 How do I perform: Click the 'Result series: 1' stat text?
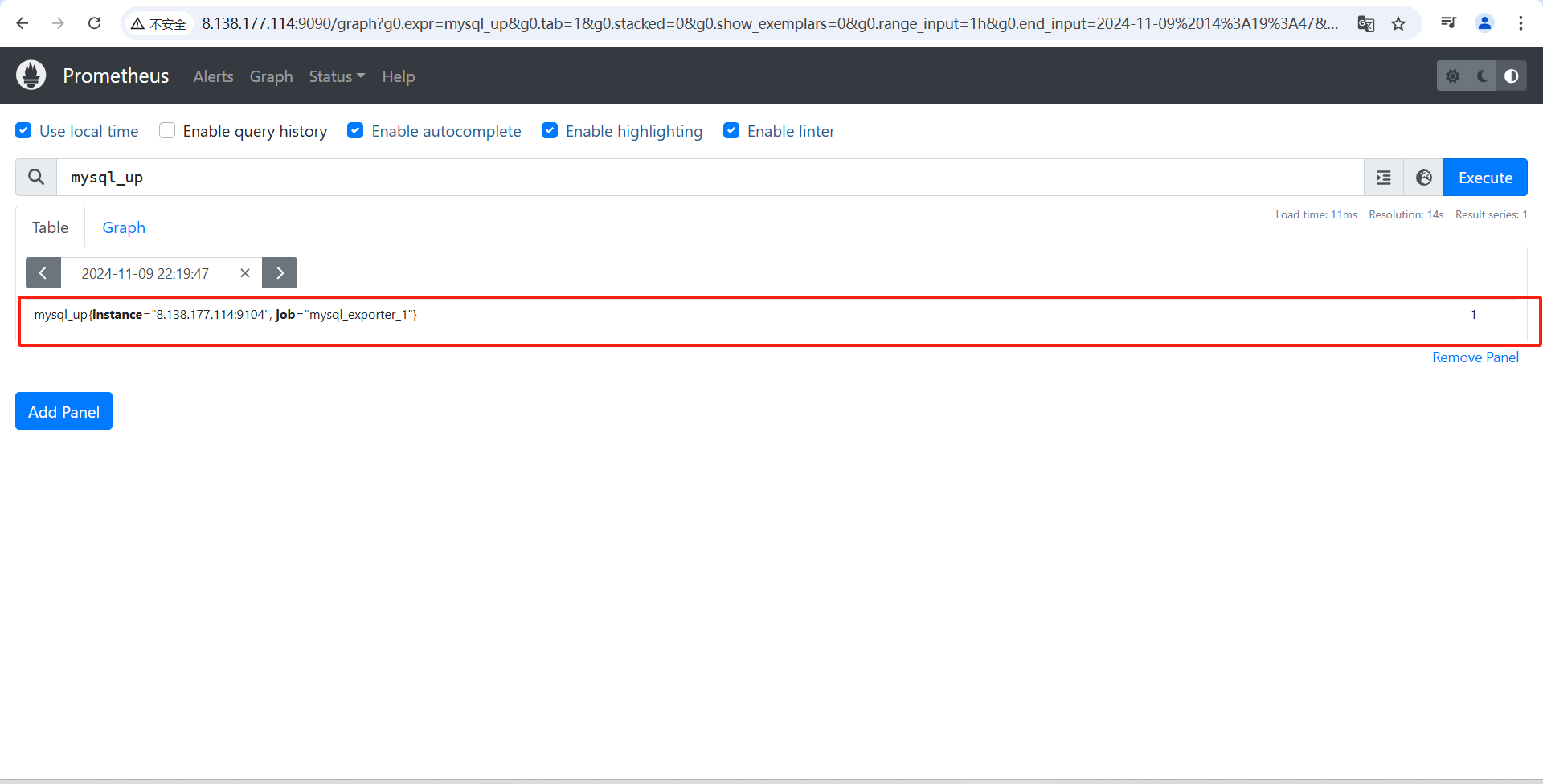tap(1492, 214)
